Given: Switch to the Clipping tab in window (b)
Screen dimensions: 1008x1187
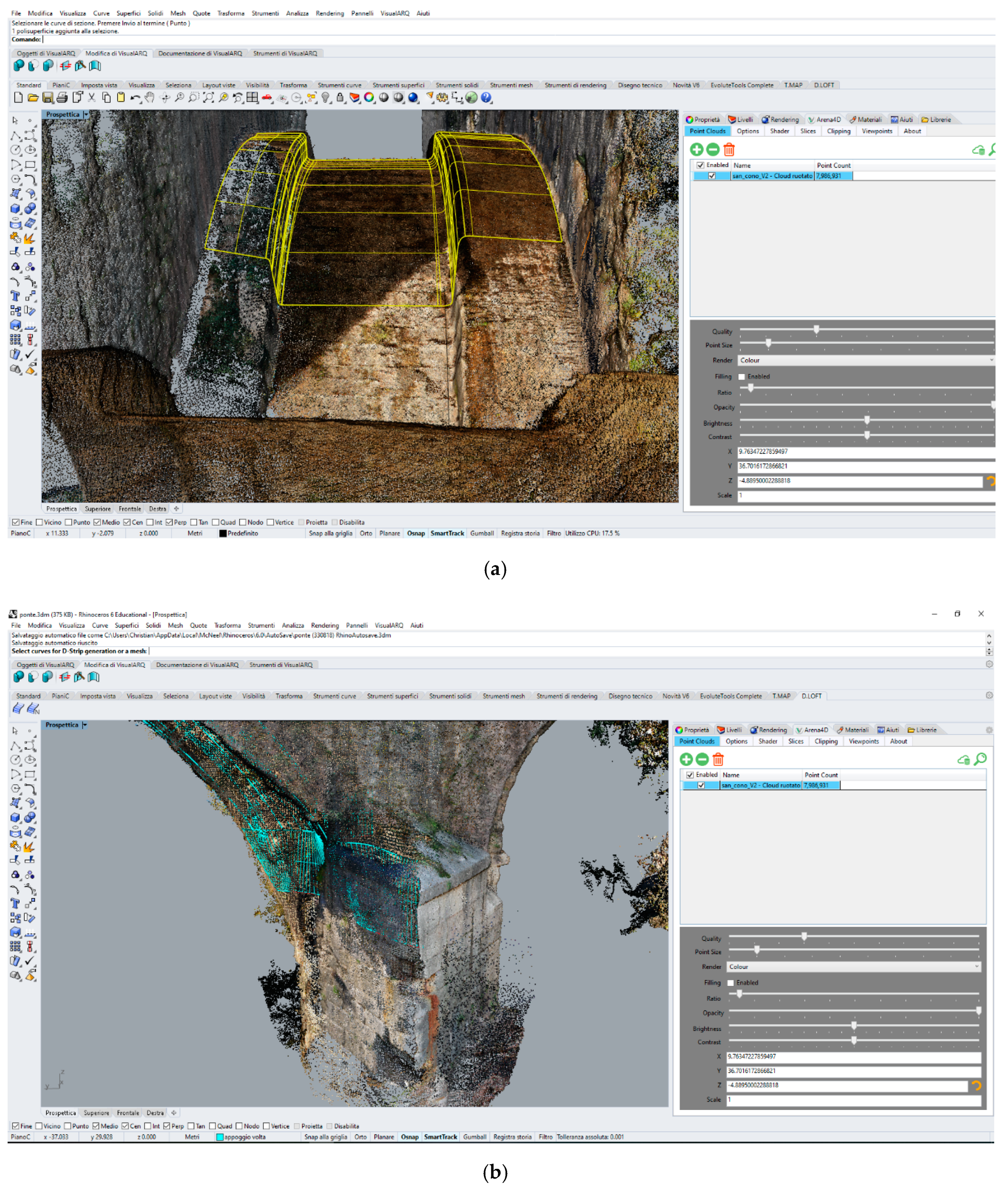Looking at the screenshot, I should click(826, 741).
